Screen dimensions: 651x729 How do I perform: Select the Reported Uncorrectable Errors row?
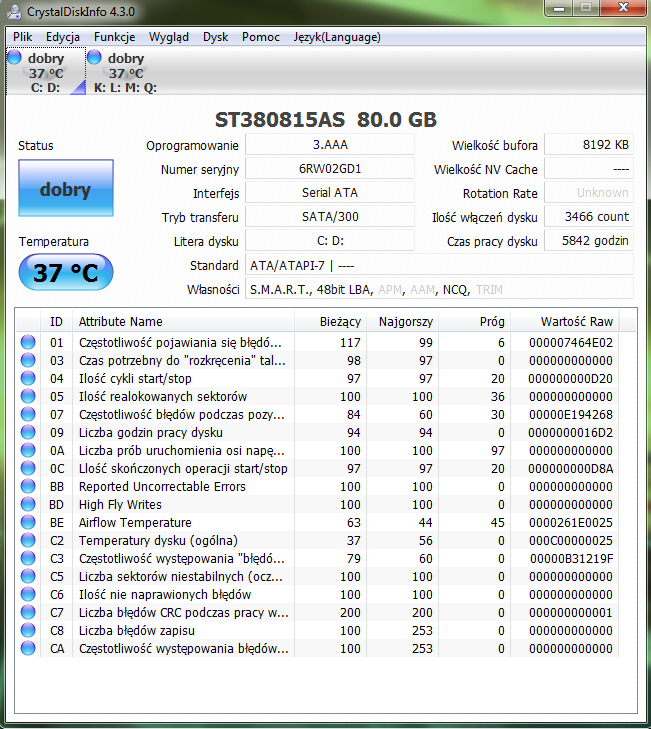[x=161, y=486]
